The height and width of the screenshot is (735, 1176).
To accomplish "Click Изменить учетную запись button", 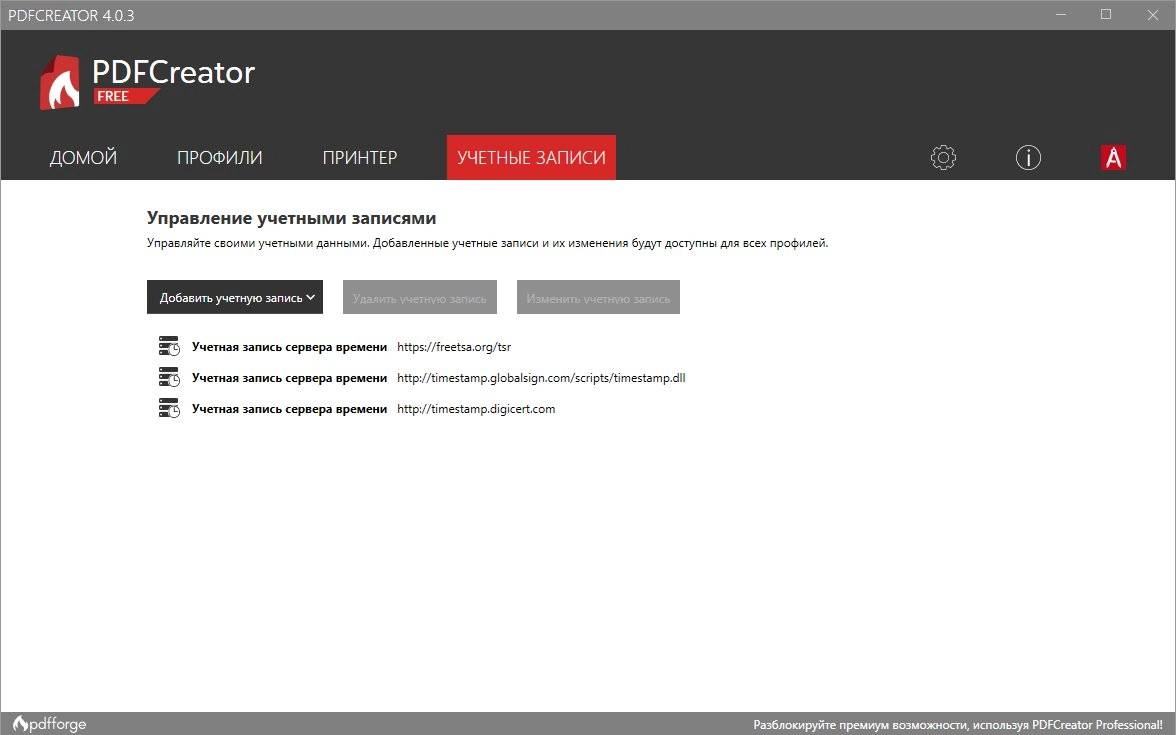I will pos(598,297).
